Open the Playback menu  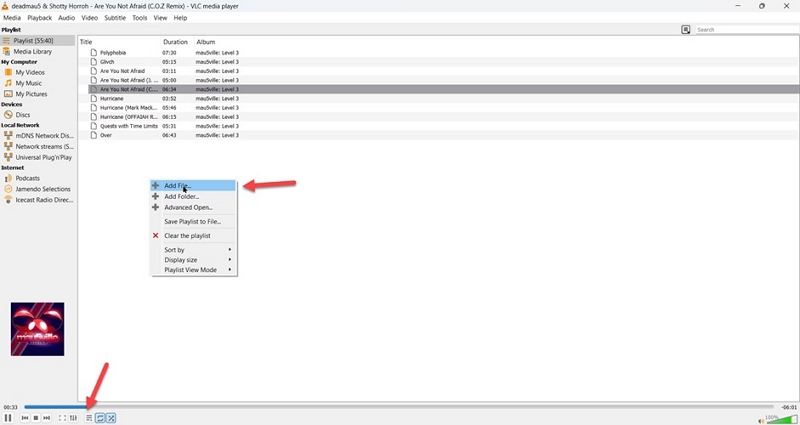(39, 18)
